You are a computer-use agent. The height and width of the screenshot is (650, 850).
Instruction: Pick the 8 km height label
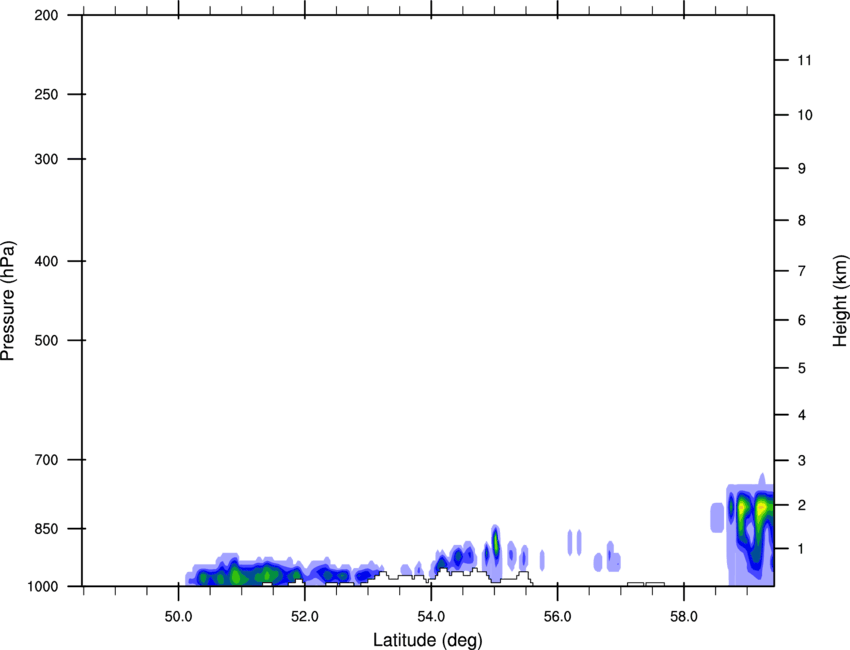coord(802,220)
